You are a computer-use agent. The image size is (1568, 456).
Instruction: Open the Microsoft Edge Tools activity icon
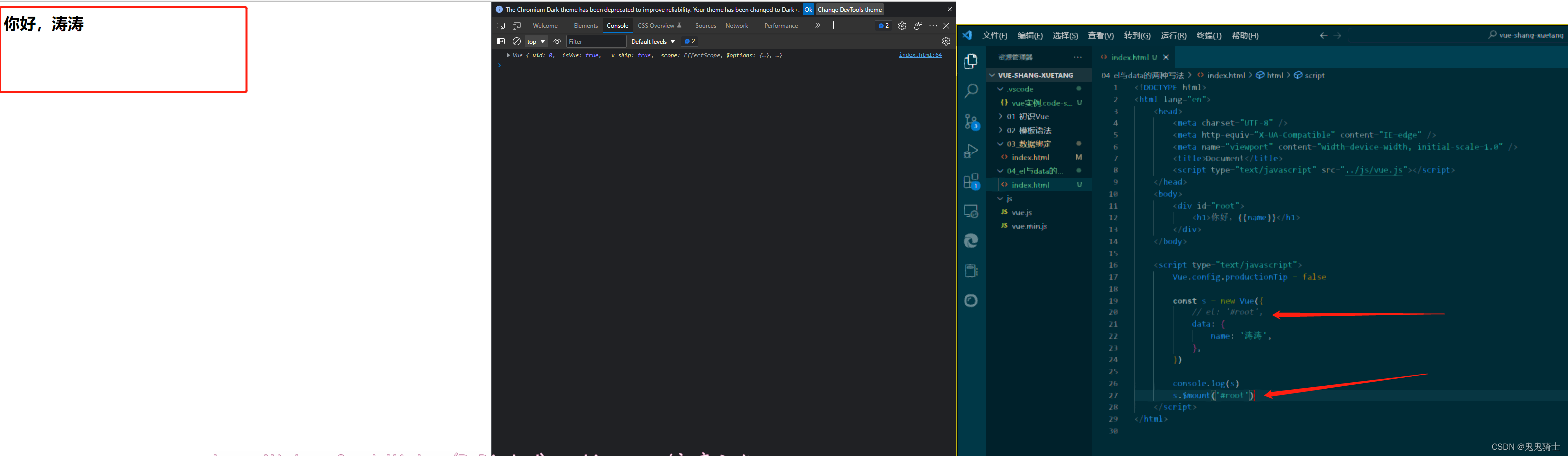[971, 241]
